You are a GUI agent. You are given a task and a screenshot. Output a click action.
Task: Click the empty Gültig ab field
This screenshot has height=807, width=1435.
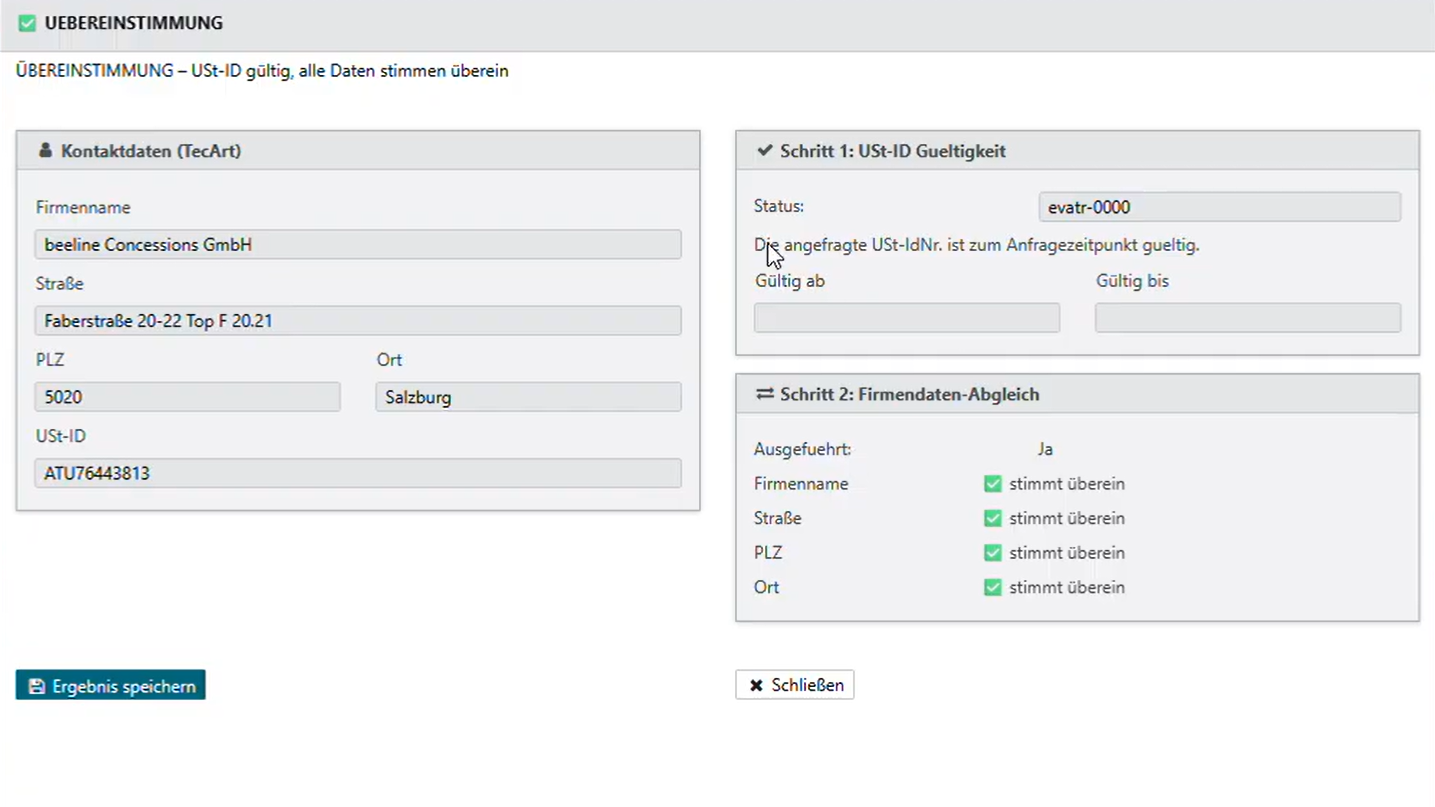tap(907, 318)
